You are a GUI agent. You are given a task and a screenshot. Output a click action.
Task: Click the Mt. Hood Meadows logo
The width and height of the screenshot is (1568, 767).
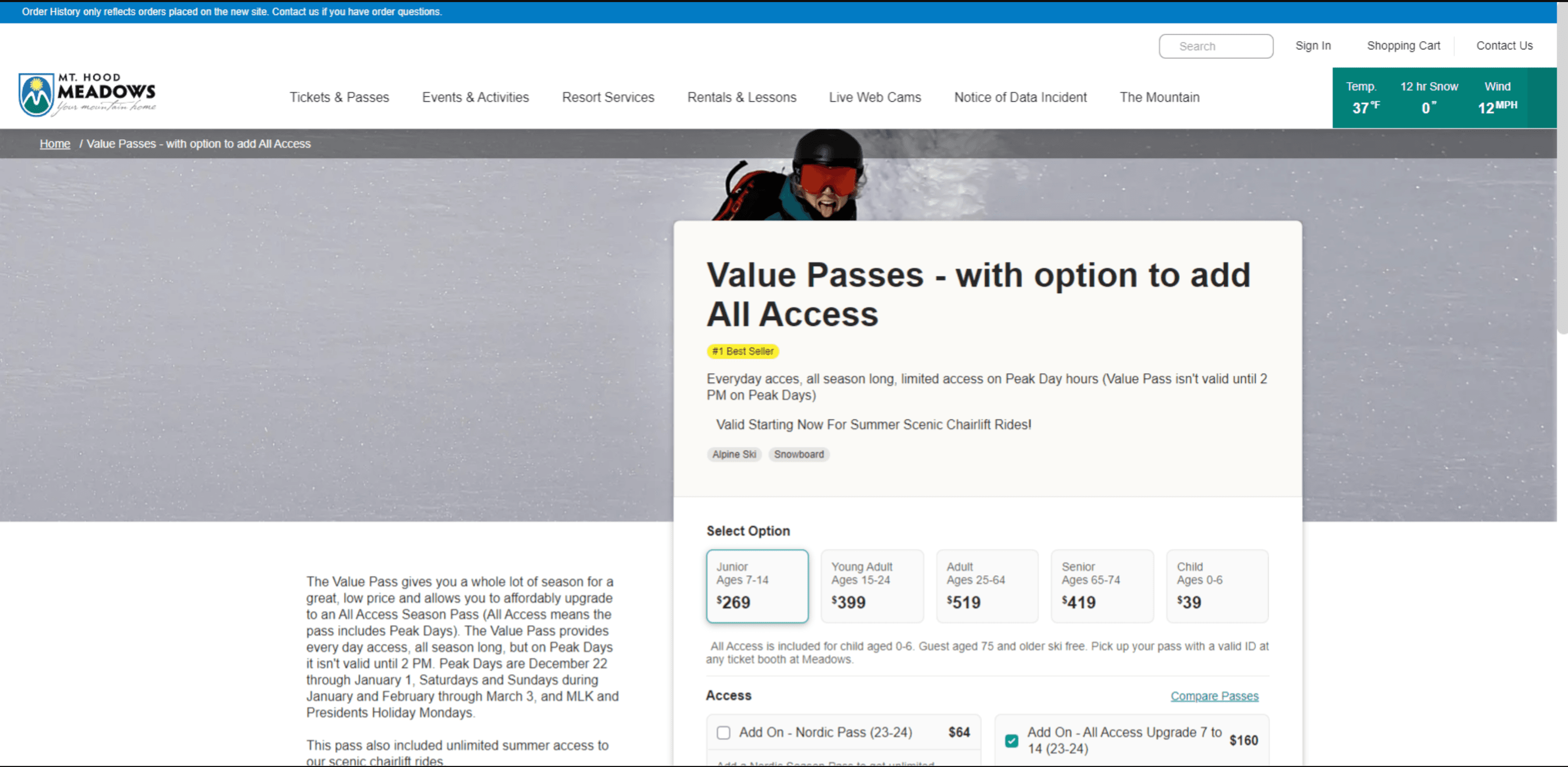point(88,95)
